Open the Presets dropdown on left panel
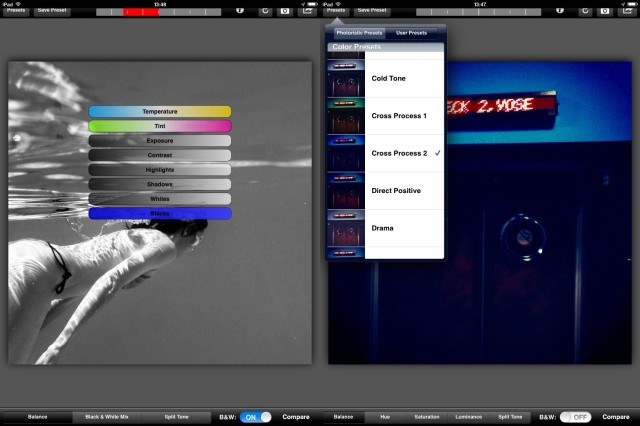The height and width of the screenshot is (426, 640). pos(18,9)
